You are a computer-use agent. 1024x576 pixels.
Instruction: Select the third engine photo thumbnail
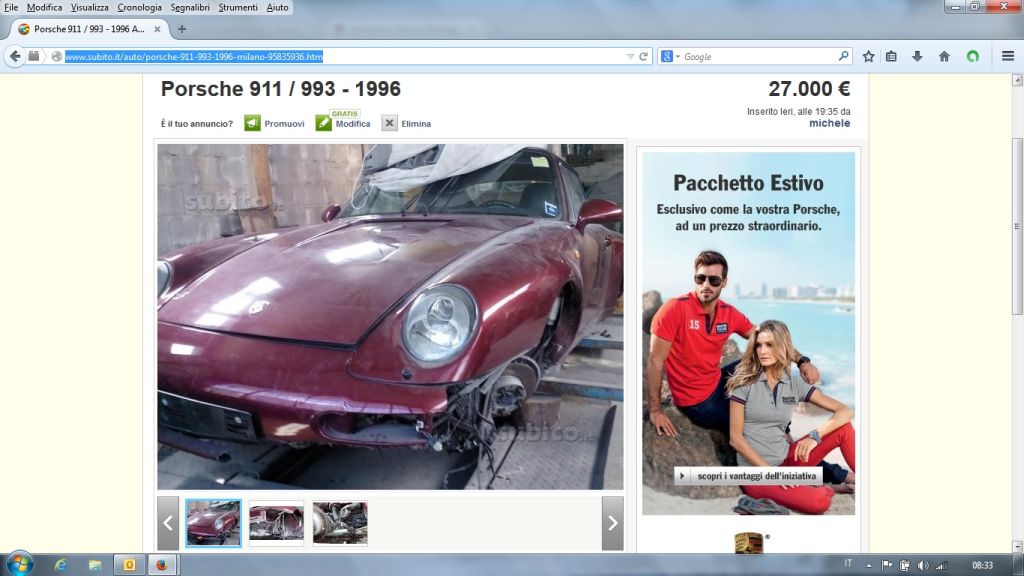[x=340, y=522]
